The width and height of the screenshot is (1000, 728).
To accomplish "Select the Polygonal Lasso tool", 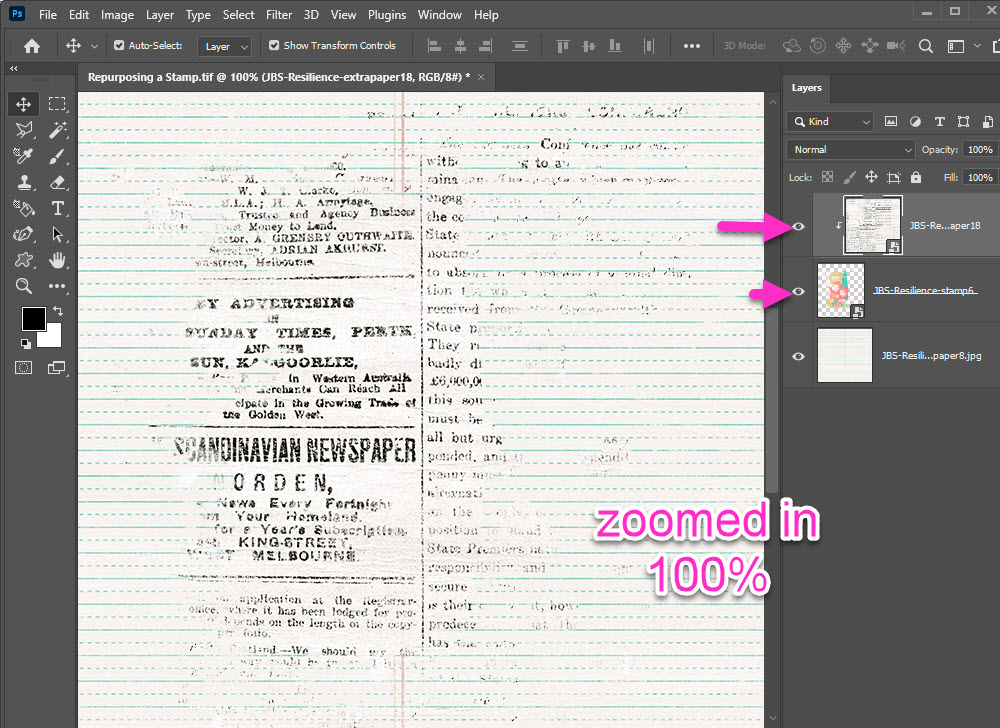I will (x=24, y=130).
